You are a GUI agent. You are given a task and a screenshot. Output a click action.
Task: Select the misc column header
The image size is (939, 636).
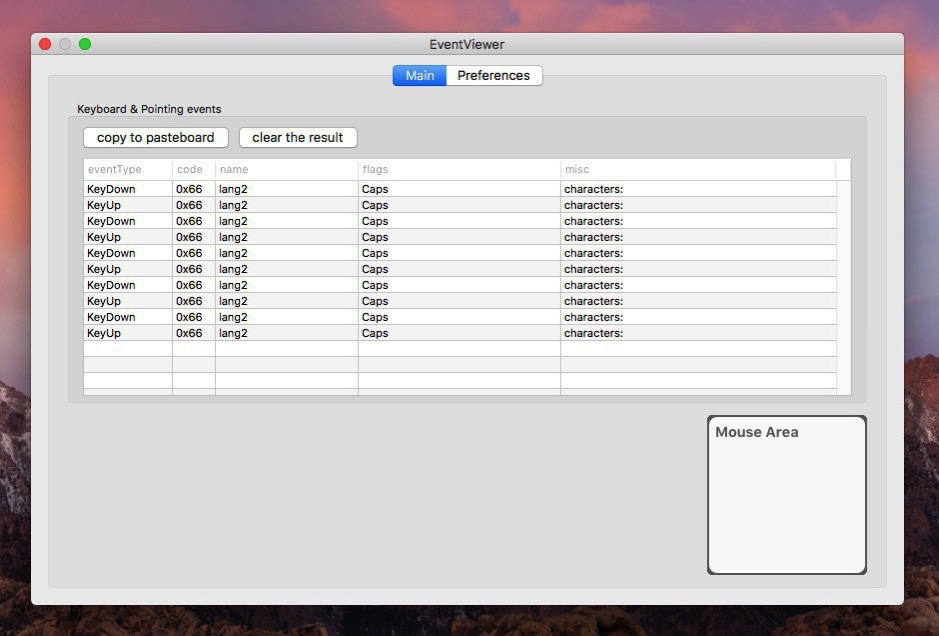[577, 170]
